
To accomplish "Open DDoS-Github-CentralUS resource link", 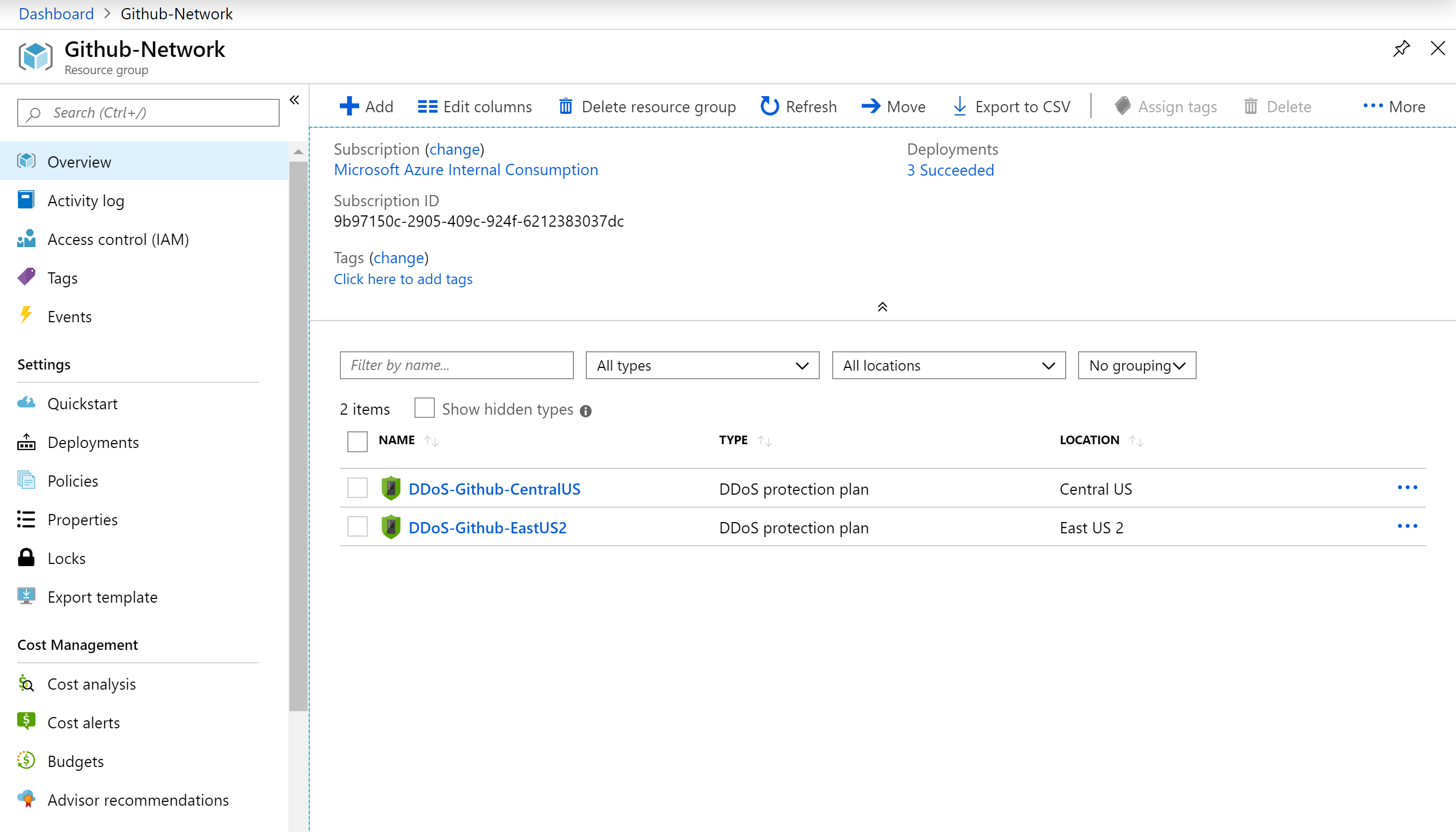I will pos(494,489).
